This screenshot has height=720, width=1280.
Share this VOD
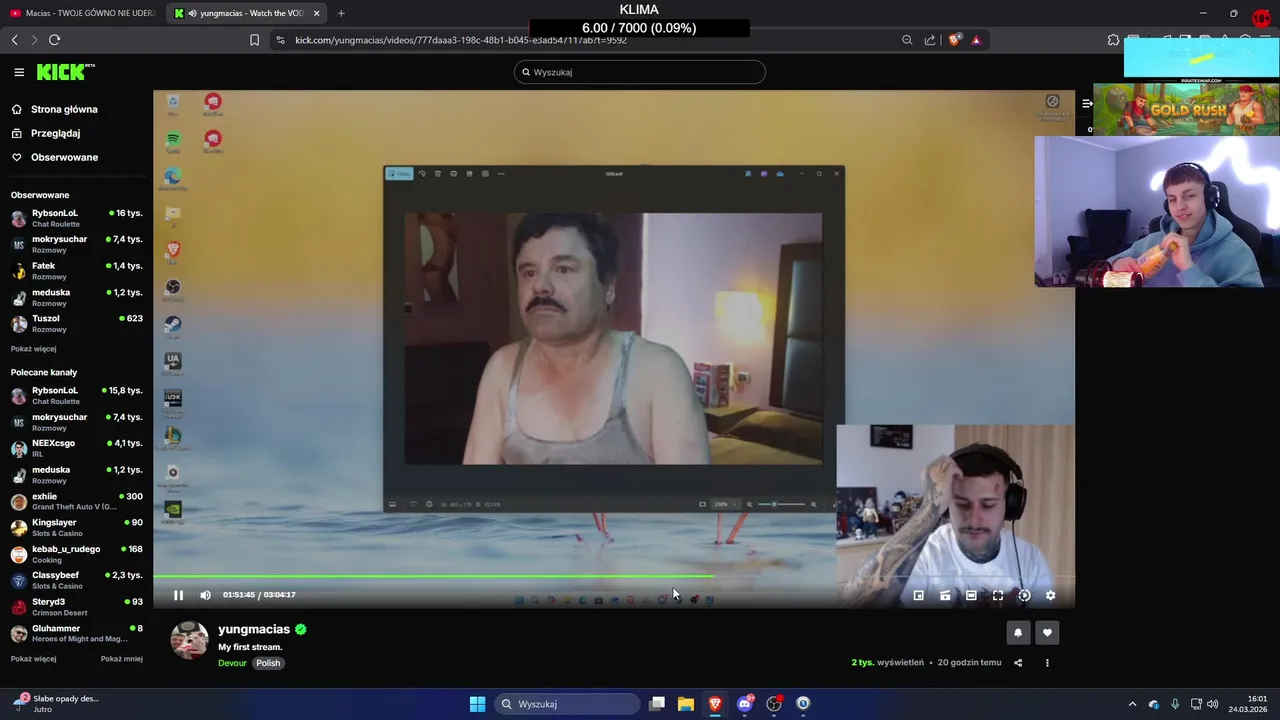1018,662
